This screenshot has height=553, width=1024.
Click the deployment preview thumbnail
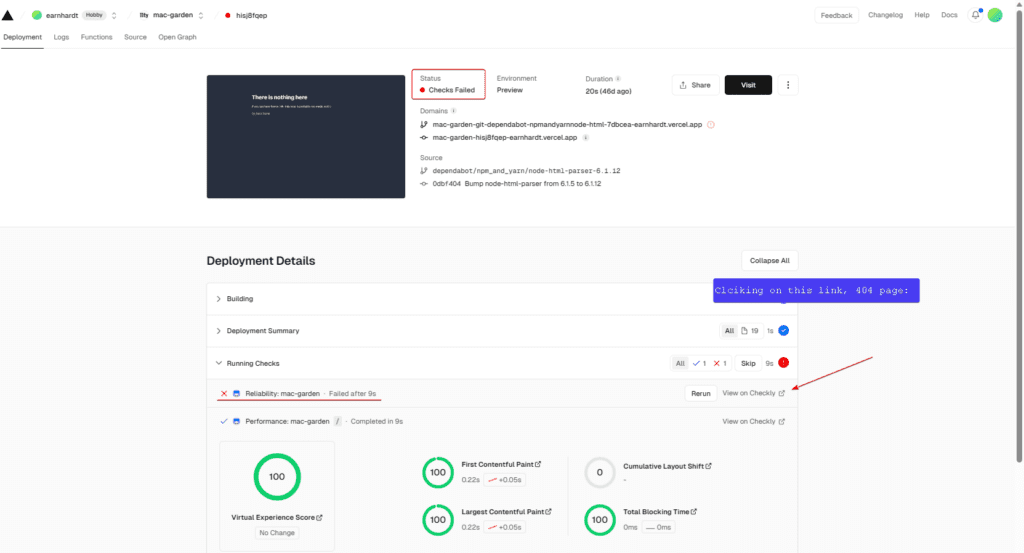(306, 136)
